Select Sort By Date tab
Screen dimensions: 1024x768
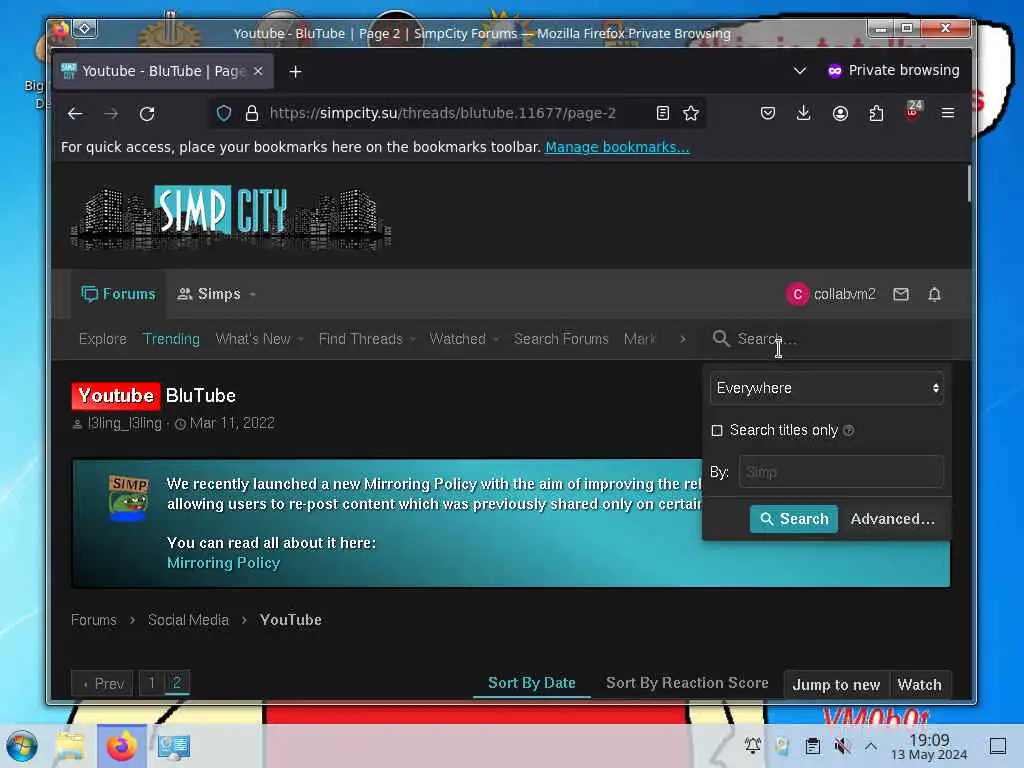(x=532, y=682)
